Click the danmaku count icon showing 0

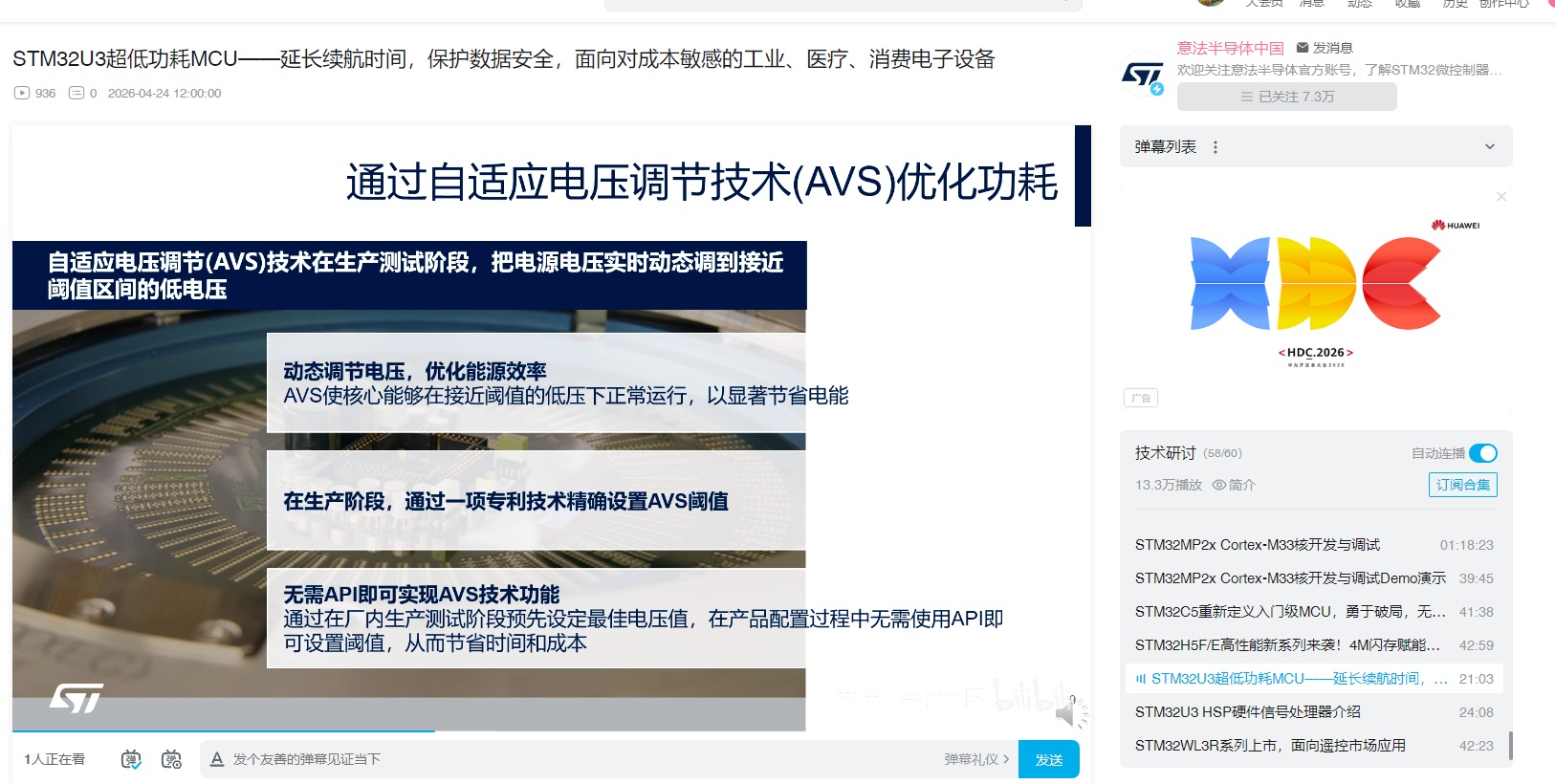(x=77, y=93)
